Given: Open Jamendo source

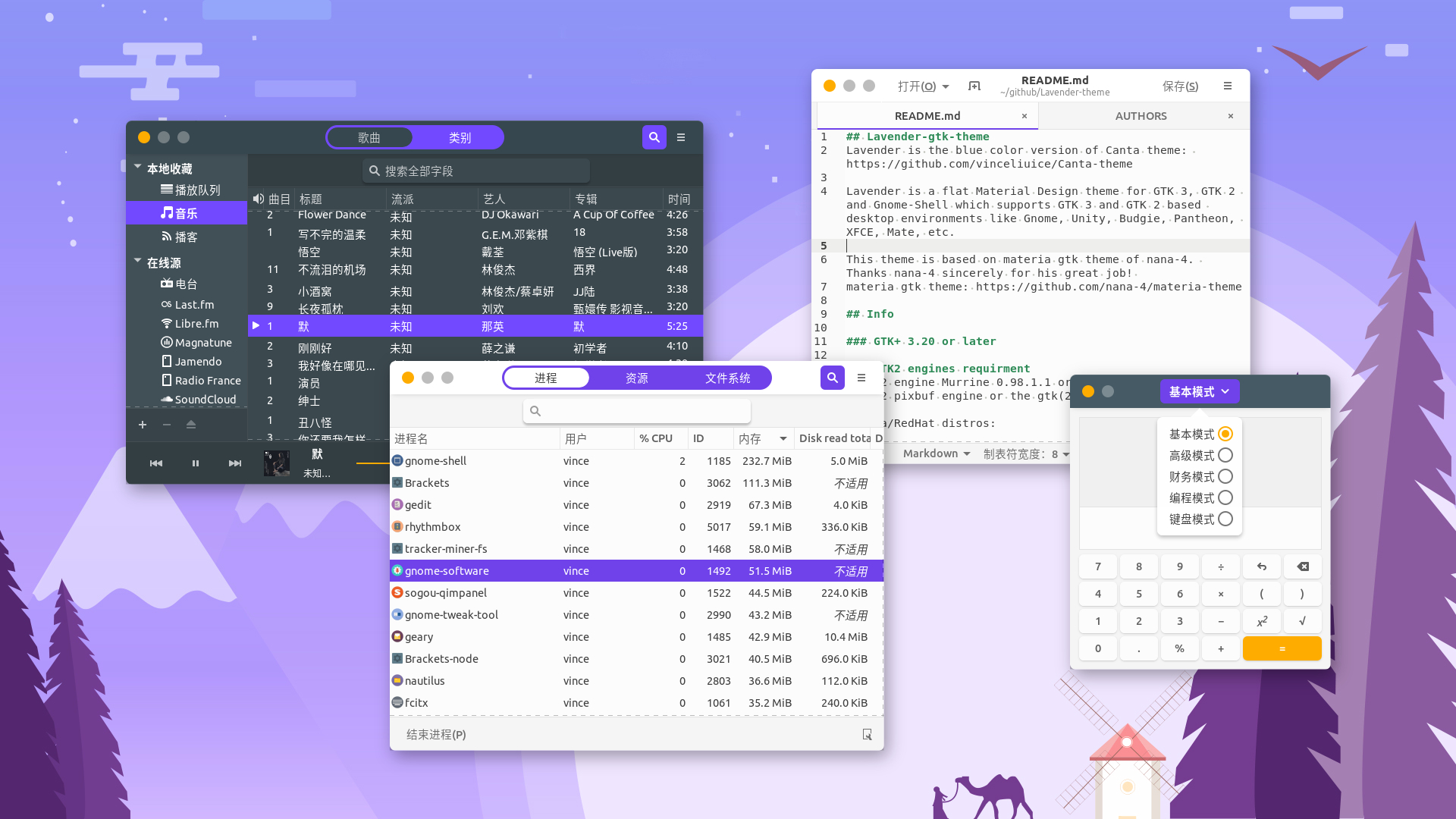Looking at the screenshot, I should (x=187, y=362).
